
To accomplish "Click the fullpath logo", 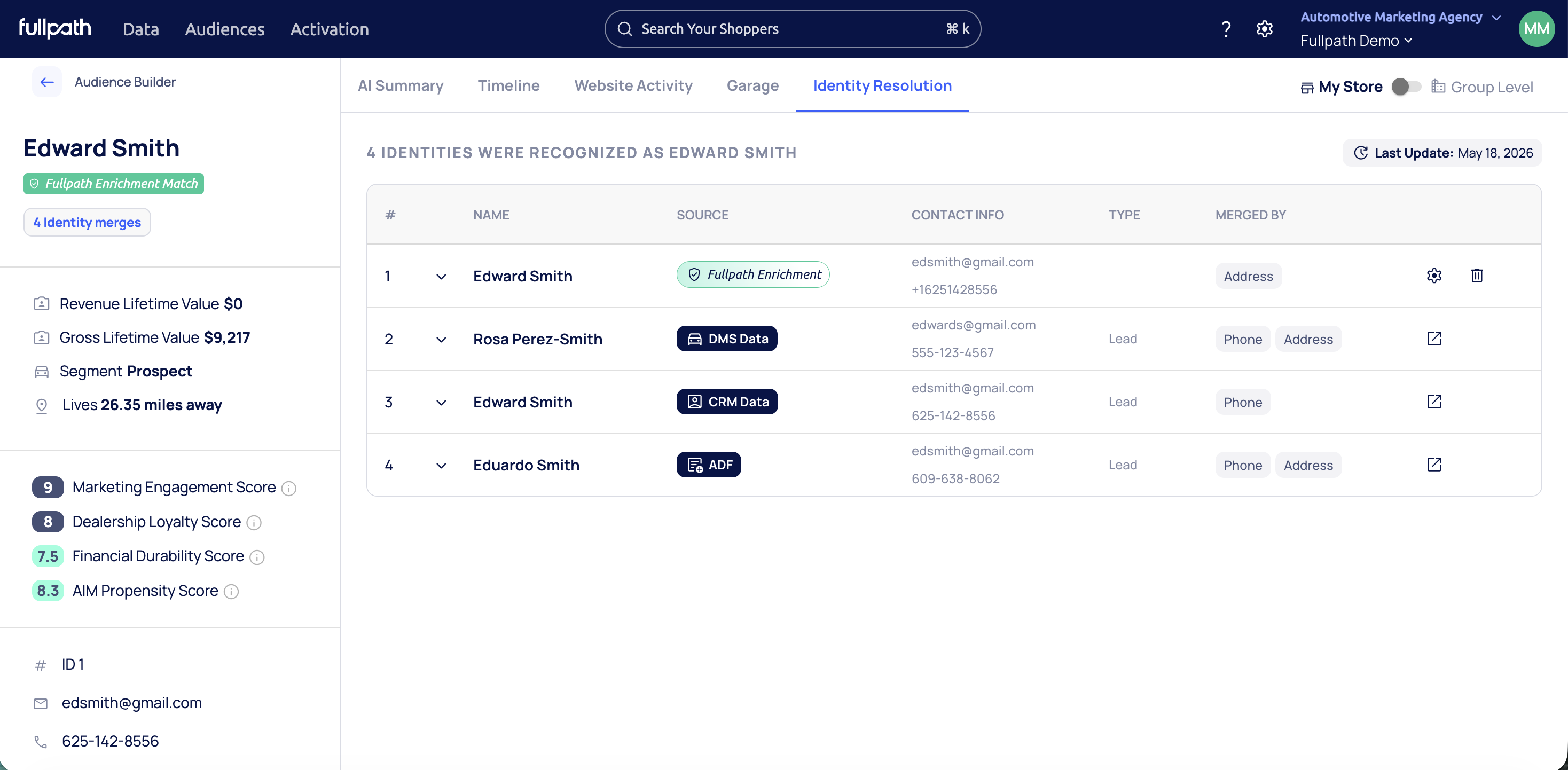I will click(55, 28).
